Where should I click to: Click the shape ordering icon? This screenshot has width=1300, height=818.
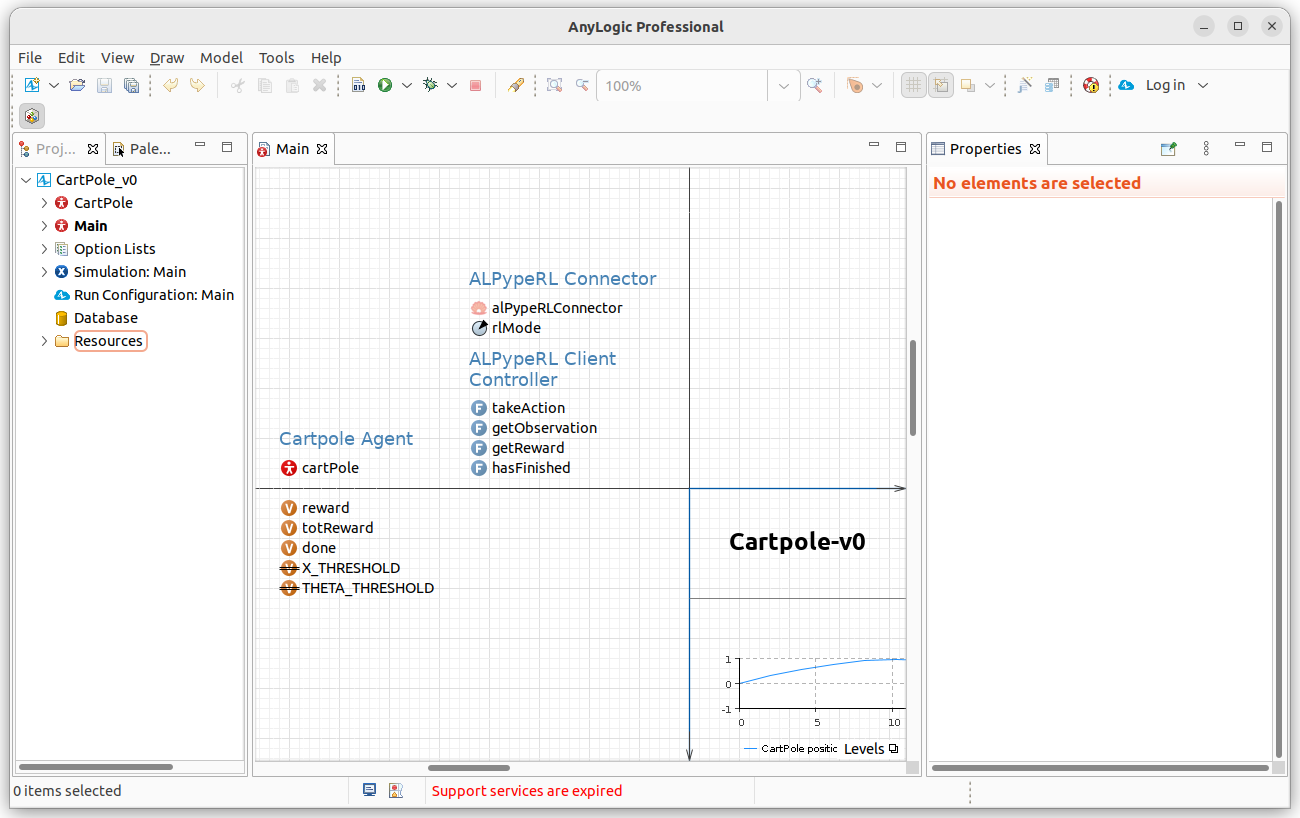pos(968,86)
